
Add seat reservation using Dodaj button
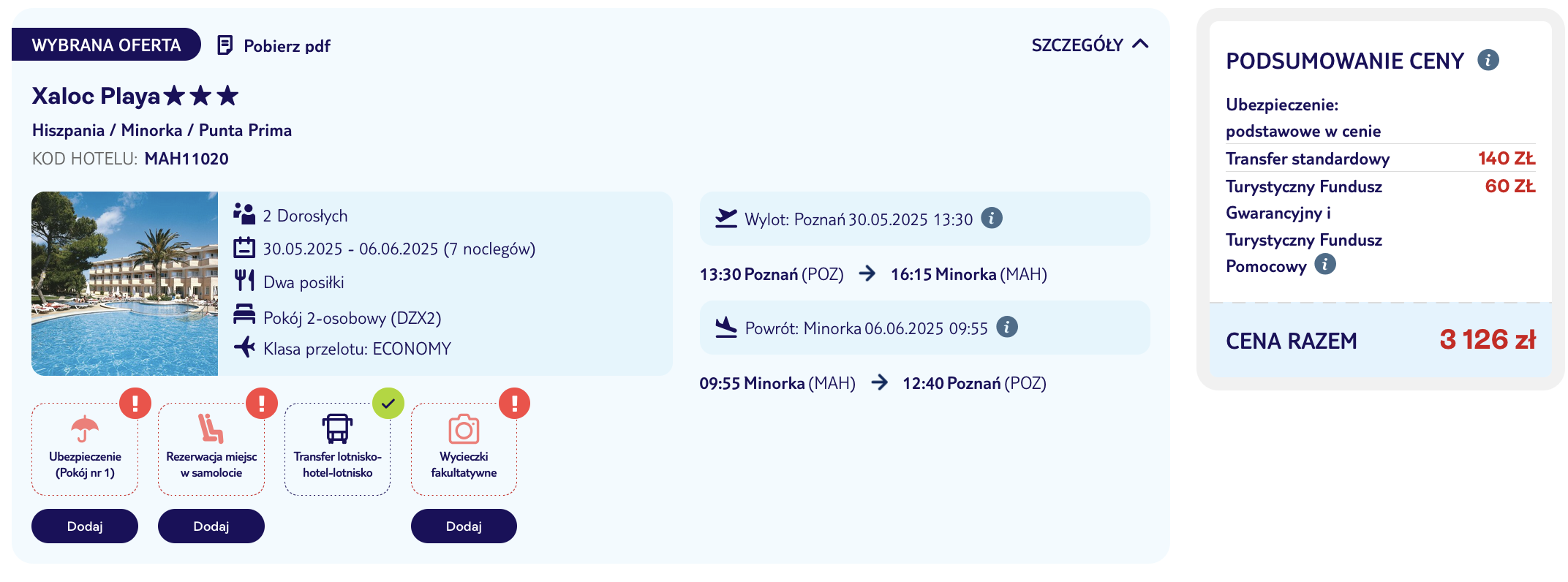pyautogui.click(x=211, y=526)
